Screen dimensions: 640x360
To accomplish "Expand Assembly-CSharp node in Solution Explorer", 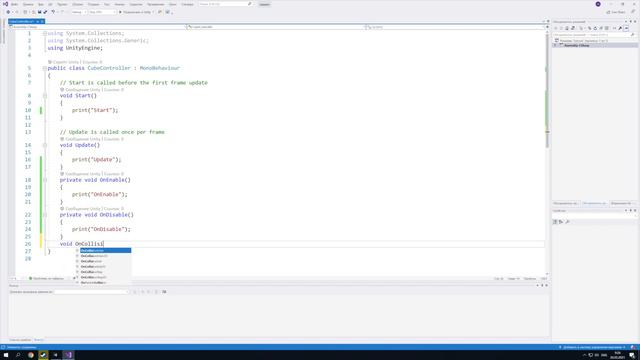I will coord(555,45).
